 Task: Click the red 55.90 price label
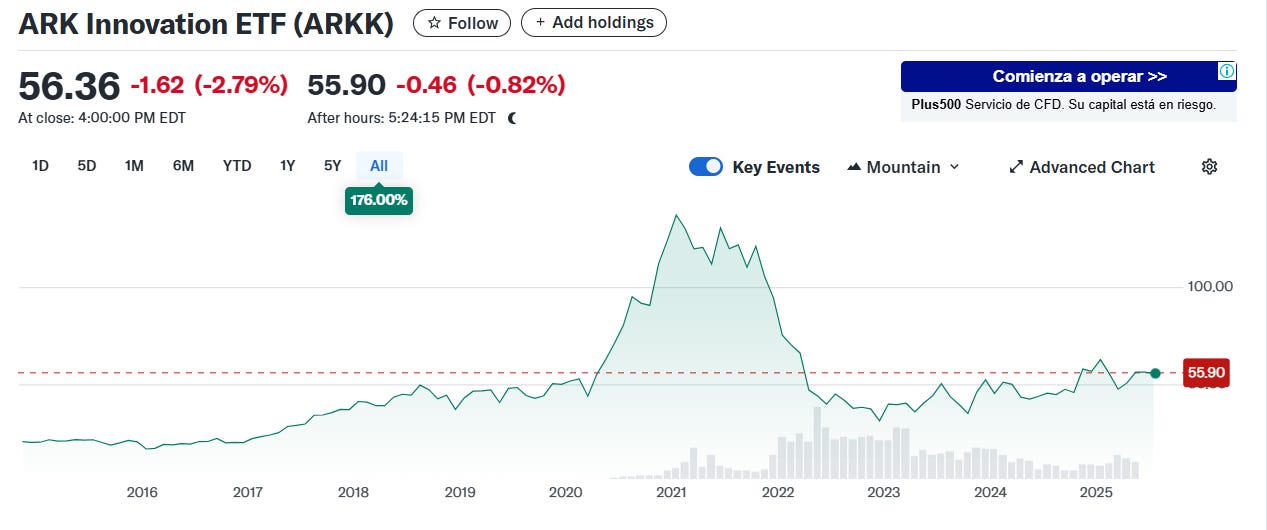point(1205,373)
